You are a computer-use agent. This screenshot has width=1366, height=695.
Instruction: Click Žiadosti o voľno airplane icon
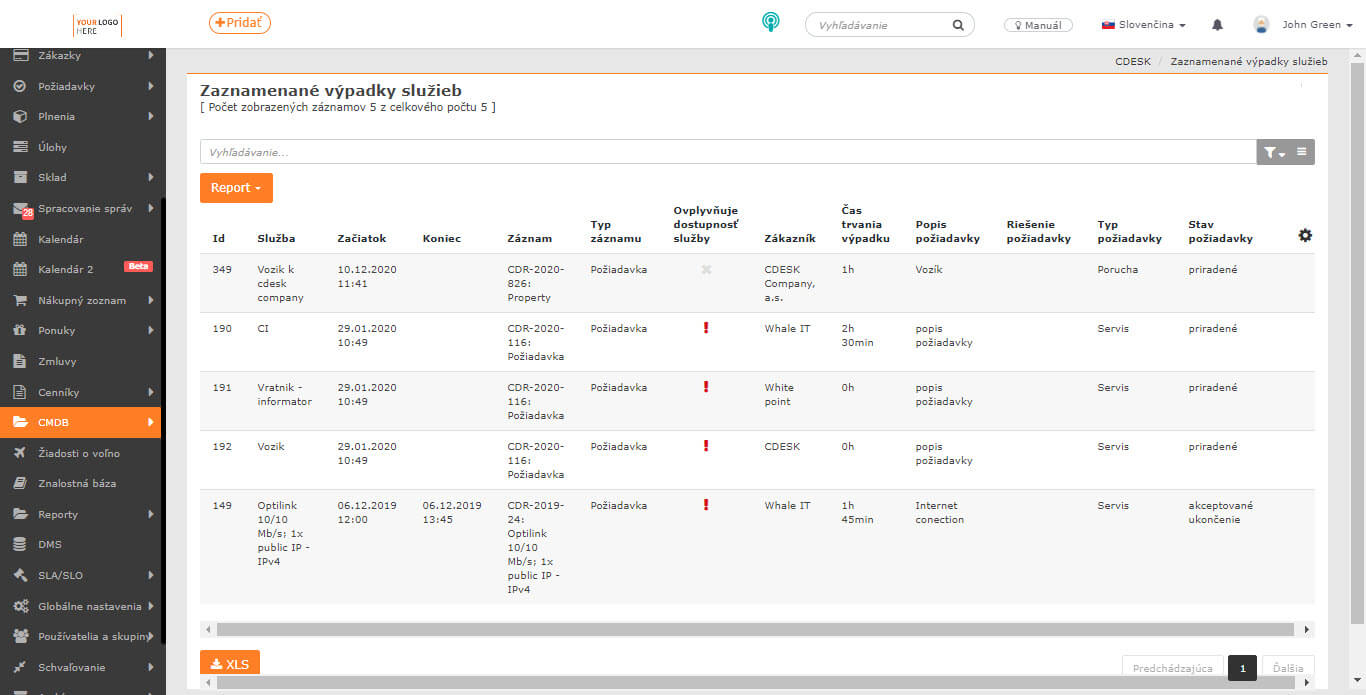(20, 453)
